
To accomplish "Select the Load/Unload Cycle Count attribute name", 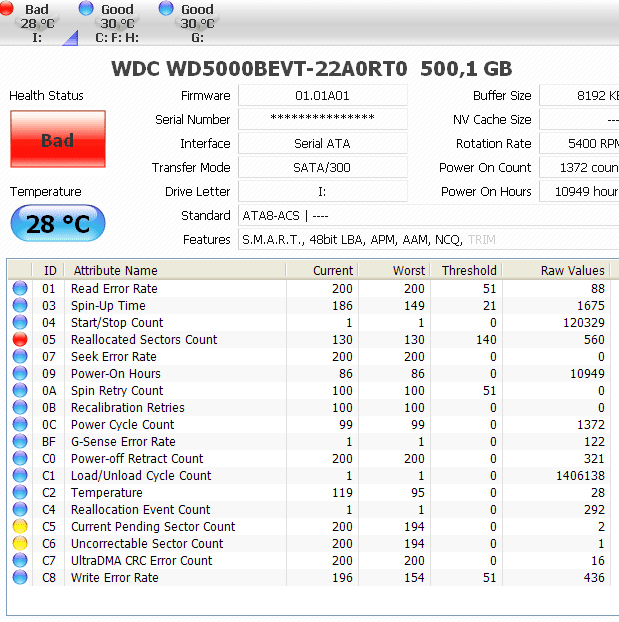I will pyautogui.click(x=141, y=476).
